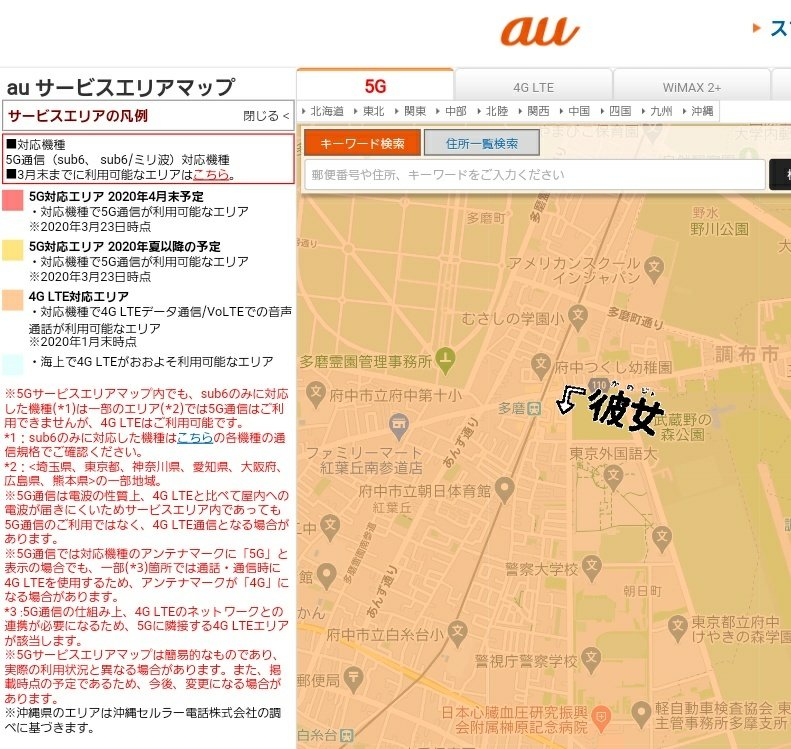
Task: Focus the postal code/keyword search field
Action: point(535,175)
